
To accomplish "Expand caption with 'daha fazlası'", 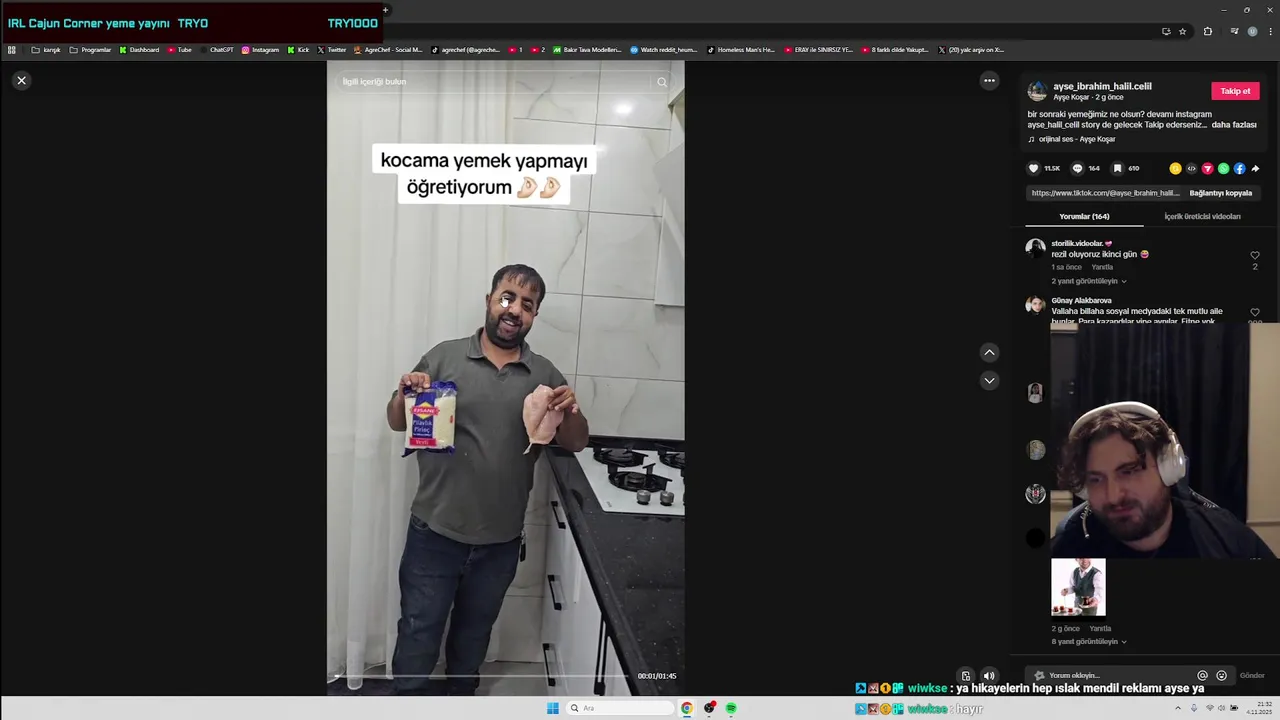I will [1234, 125].
